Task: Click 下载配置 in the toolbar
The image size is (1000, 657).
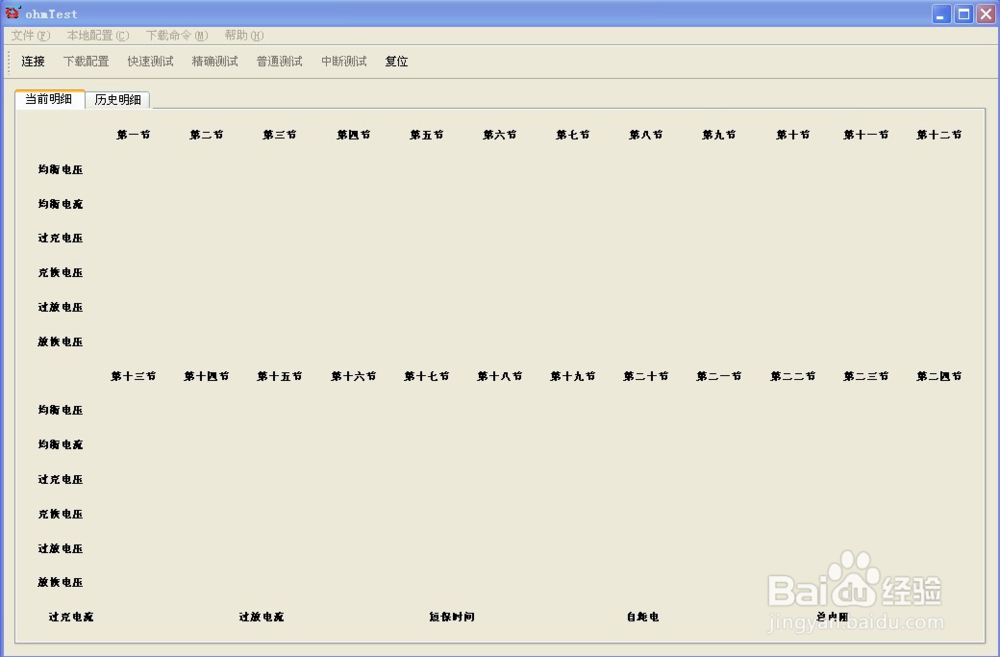Action: point(86,61)
